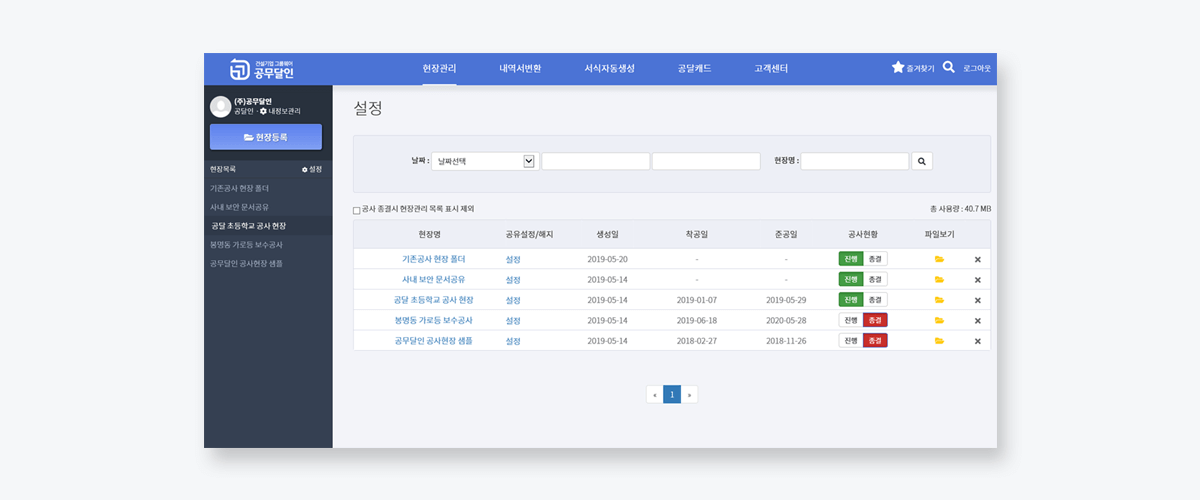Set 봉명동 가로등 보수공사 status to 진행

coord(850,320)
